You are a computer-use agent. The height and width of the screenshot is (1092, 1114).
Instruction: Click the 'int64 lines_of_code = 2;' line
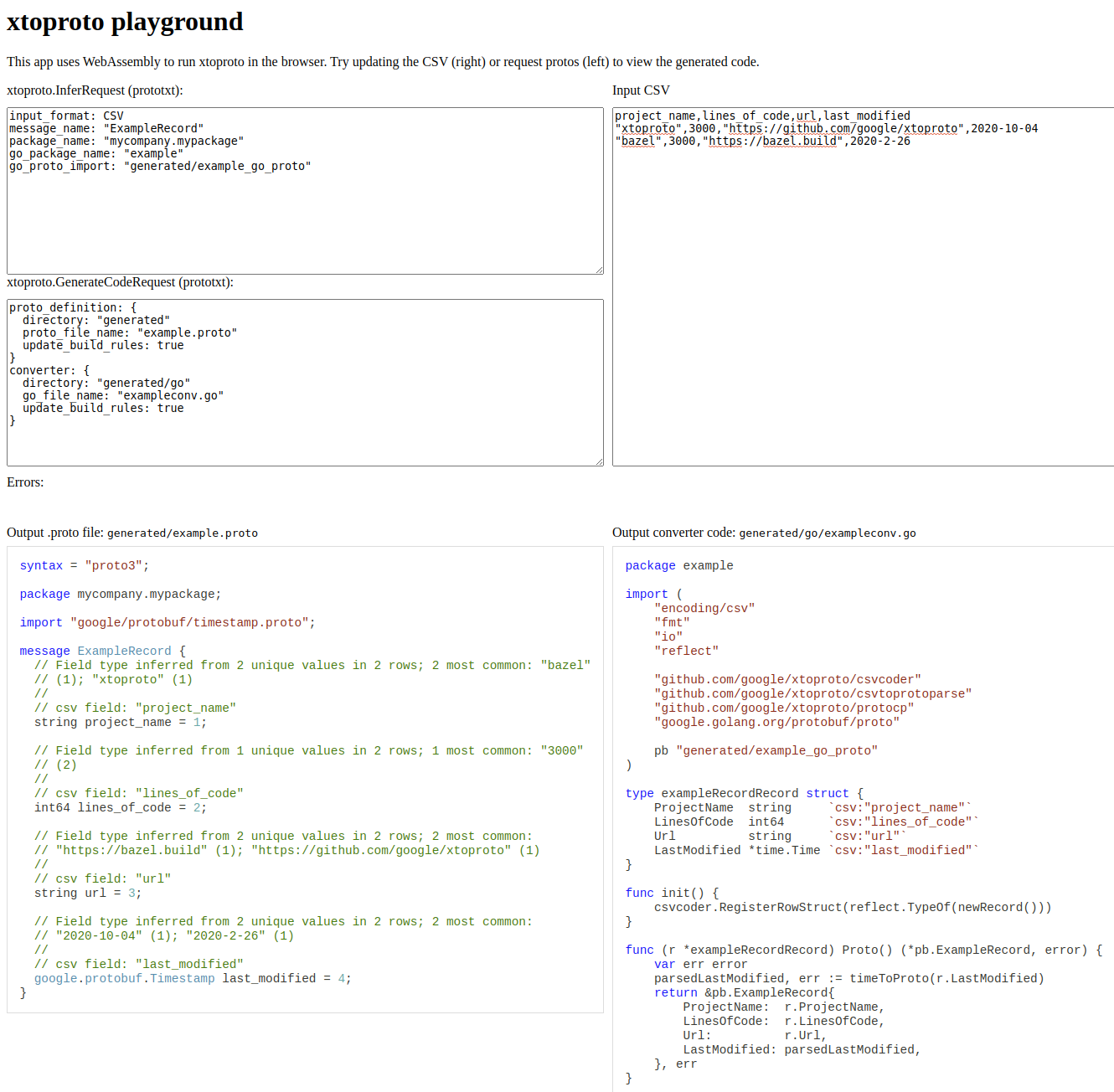pyautogui.click(x=121, y=808)
